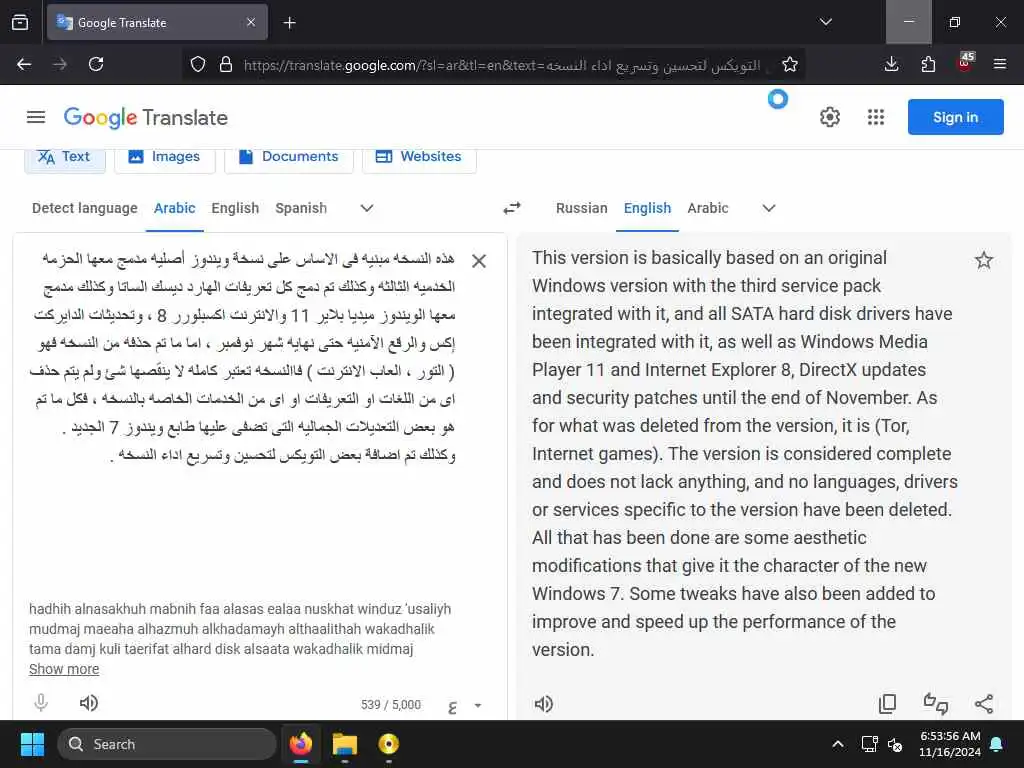Open Google Translate settings gear

click(x=829, y=118)
